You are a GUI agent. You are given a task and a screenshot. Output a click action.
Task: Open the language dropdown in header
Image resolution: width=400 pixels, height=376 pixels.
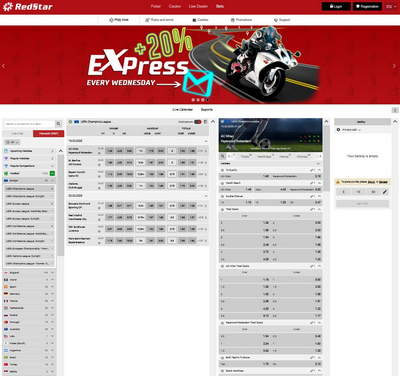pos(390,6)
